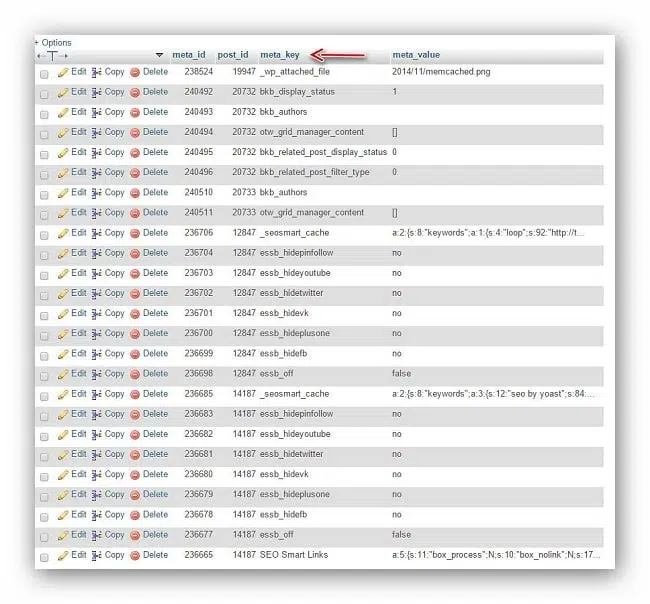This screenshot has height=604, width=650.
Task: Click the Edit link for row 240493
Action: coord(79,112)
